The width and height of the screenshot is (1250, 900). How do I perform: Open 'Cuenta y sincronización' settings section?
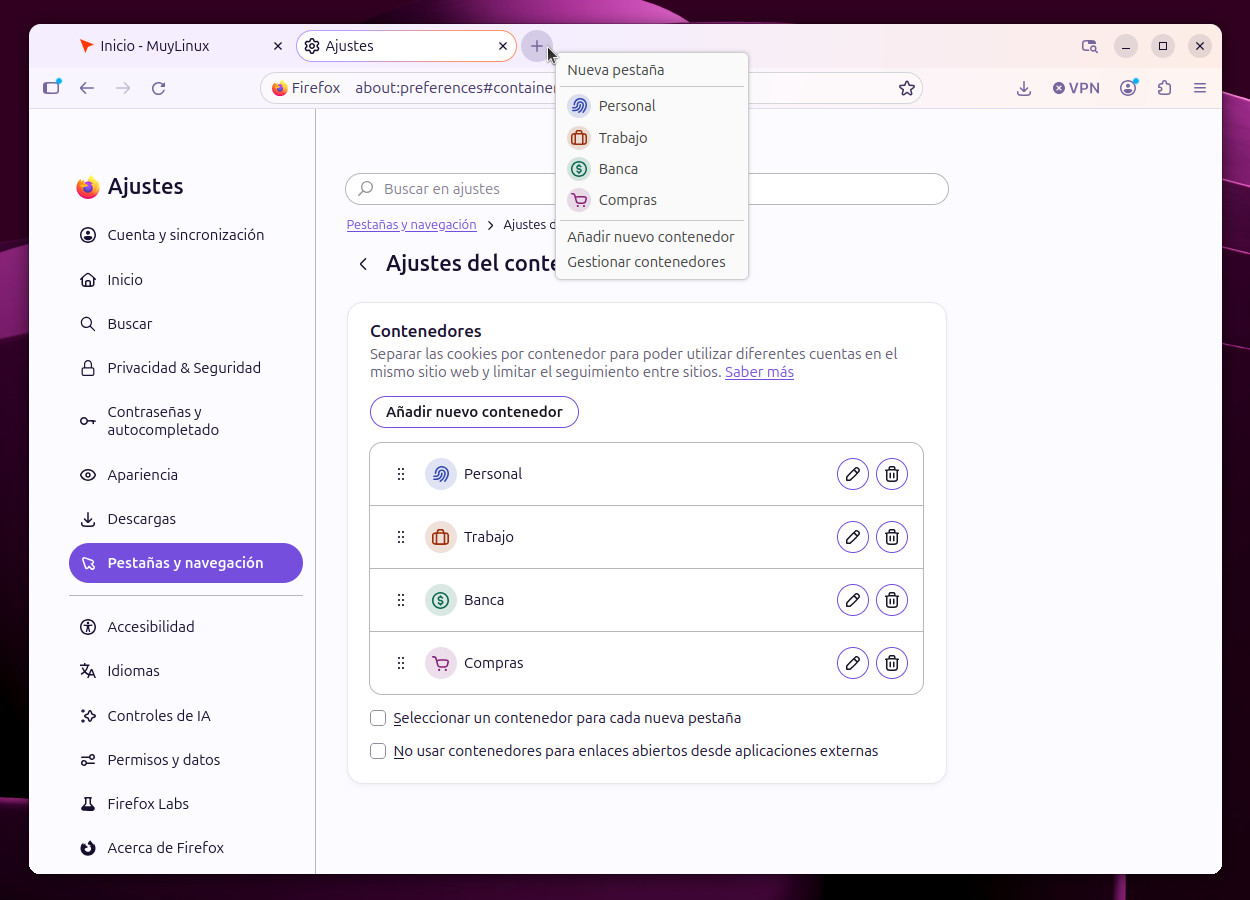click(186, 235)
